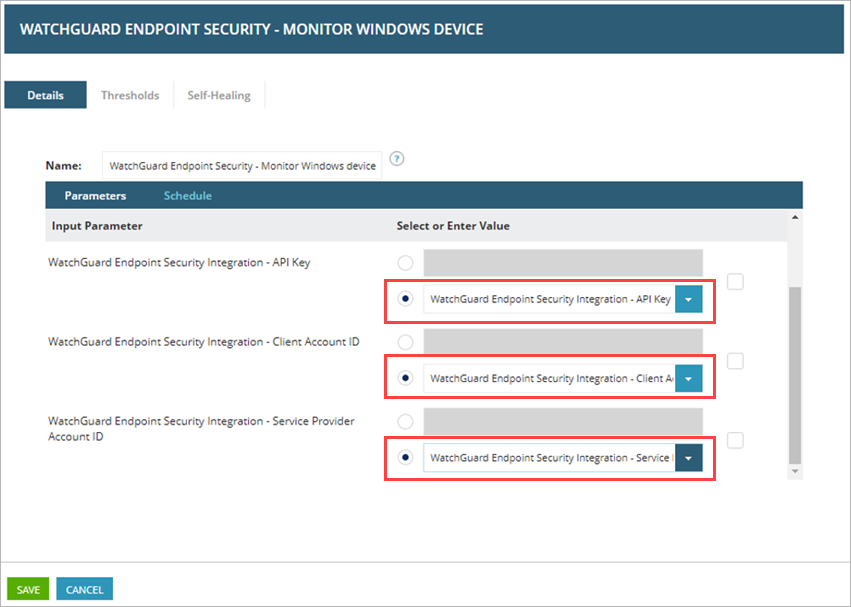Screen dimensions: 851x607
Task: Switch to the Thresholds tab
Action: pos(130,95)
